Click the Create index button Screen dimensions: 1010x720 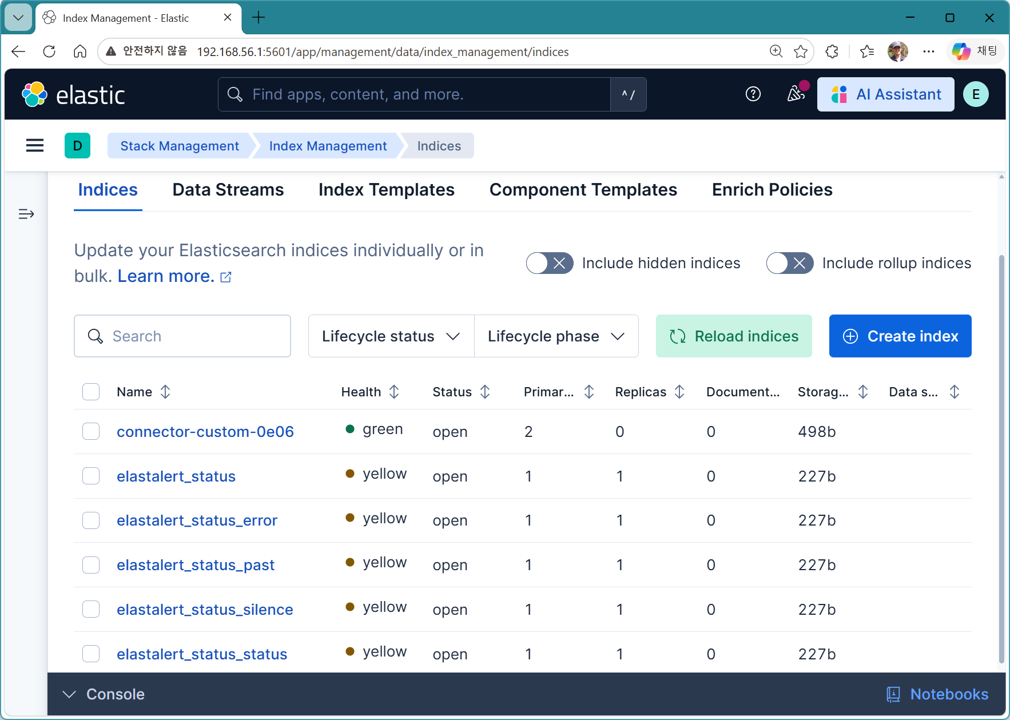[899, 336]
